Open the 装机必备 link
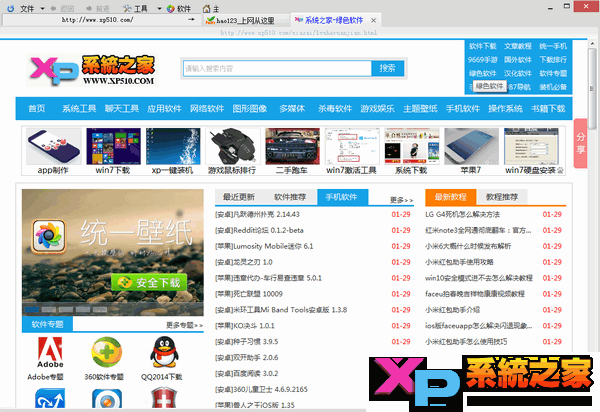The height and width of the screenshot is (412, 600). [553, 87]
